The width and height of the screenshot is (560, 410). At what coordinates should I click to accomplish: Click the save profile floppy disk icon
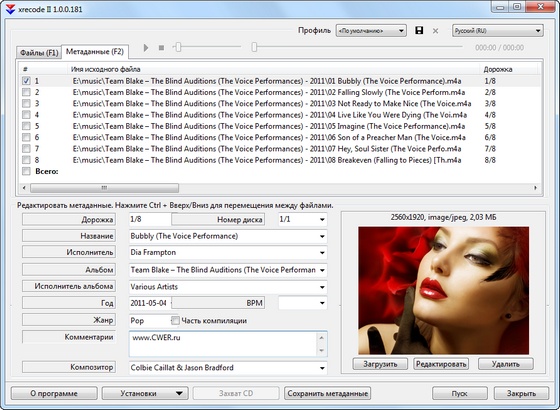pos(419,30)
